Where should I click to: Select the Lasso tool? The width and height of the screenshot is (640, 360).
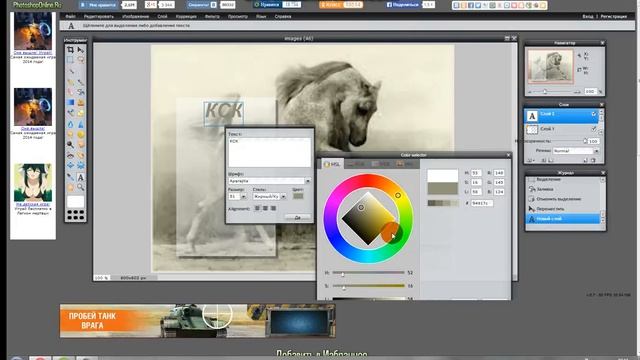click(81, 60)
